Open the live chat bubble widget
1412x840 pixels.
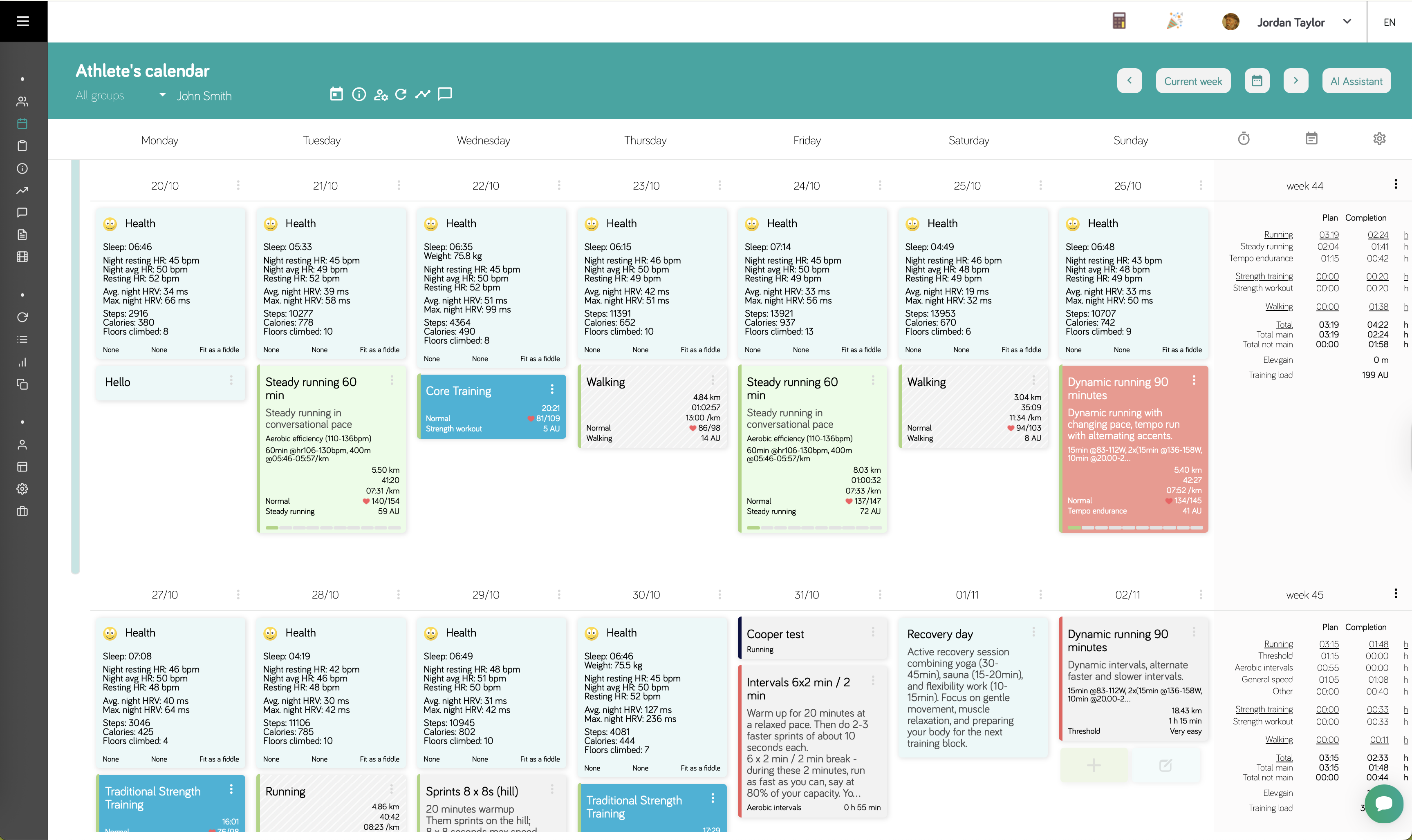coord(1384,804)
